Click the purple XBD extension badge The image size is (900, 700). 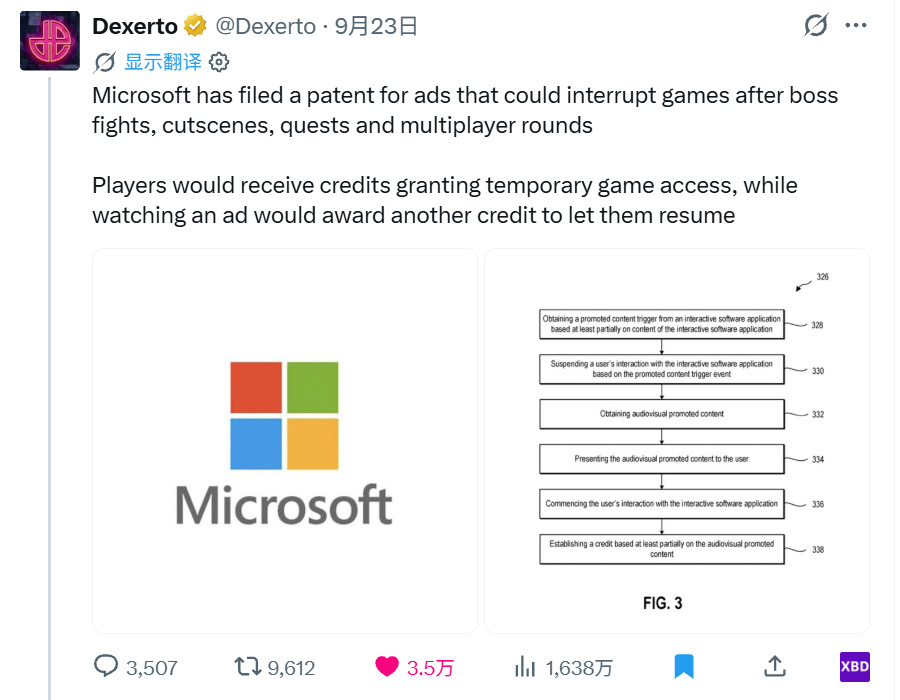[855, 667]
